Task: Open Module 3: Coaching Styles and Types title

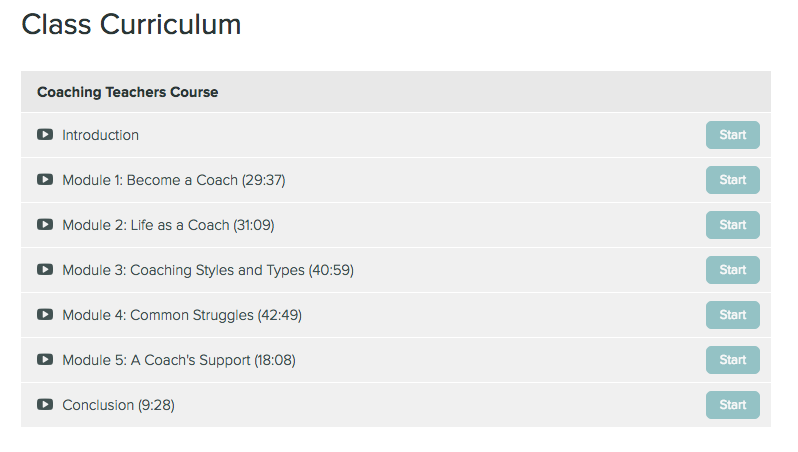Action: tap(208, 270)
